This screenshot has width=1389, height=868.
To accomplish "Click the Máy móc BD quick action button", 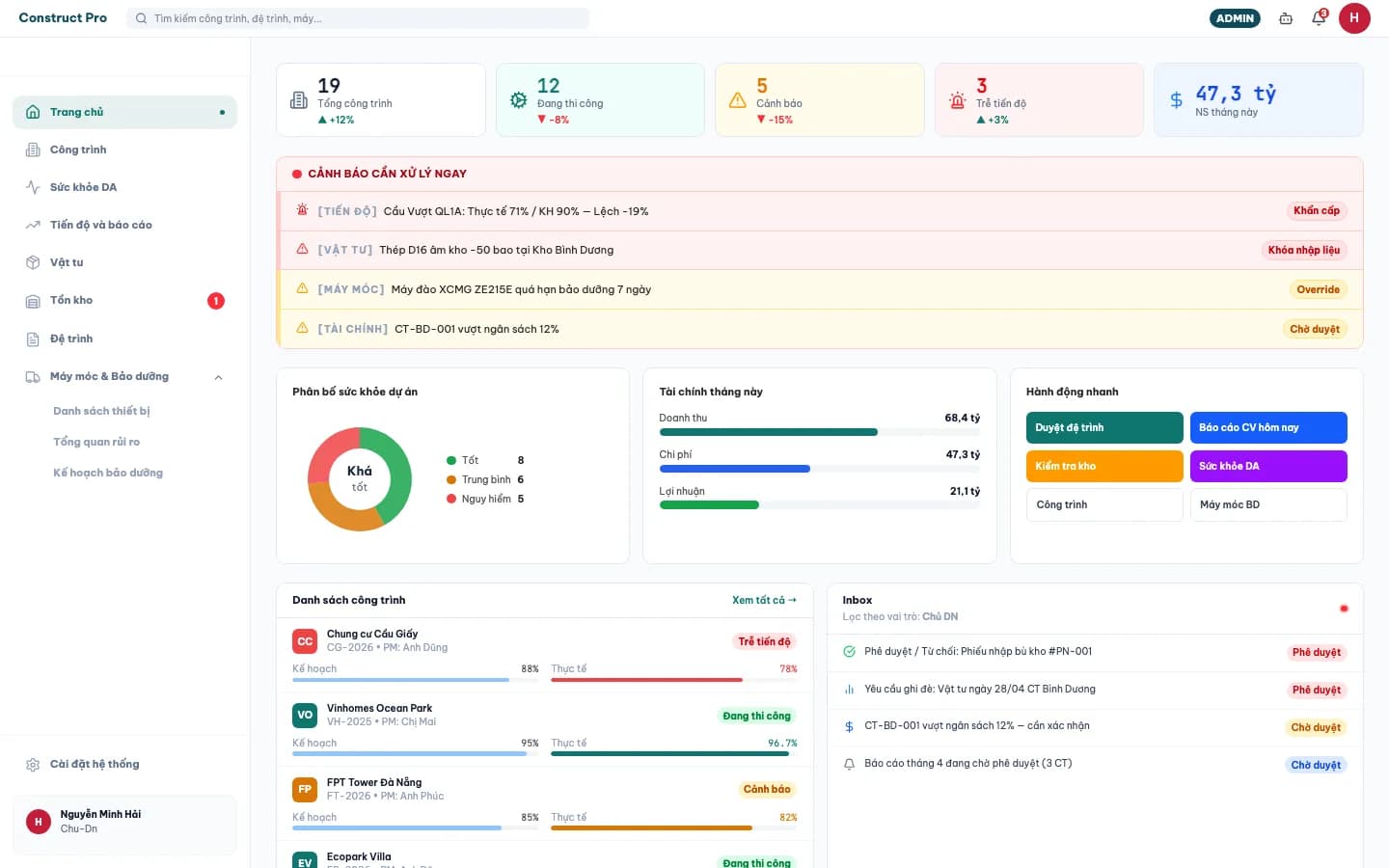I will (x=1268, y=505).
